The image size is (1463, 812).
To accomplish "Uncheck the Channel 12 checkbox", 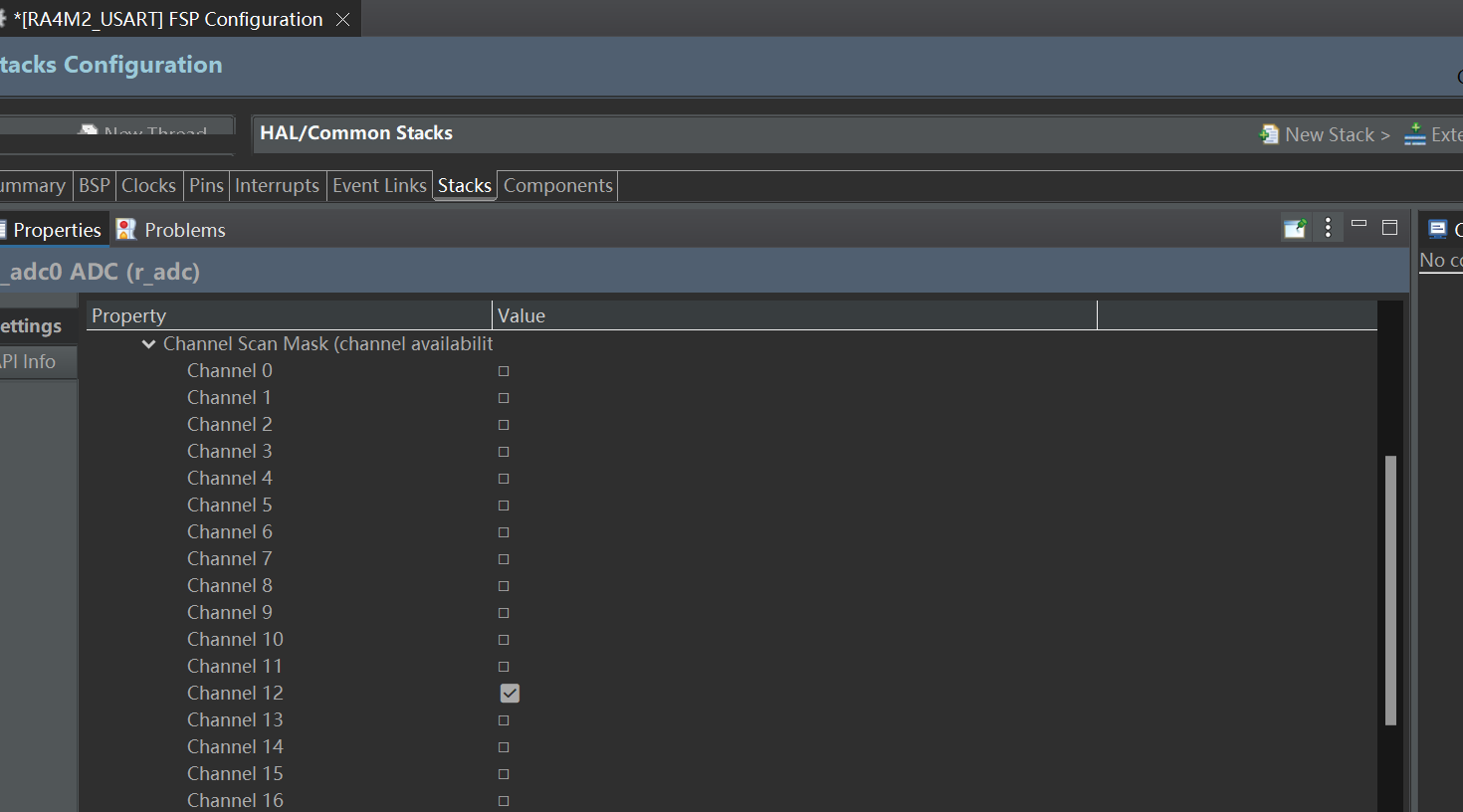I will 510,693.
